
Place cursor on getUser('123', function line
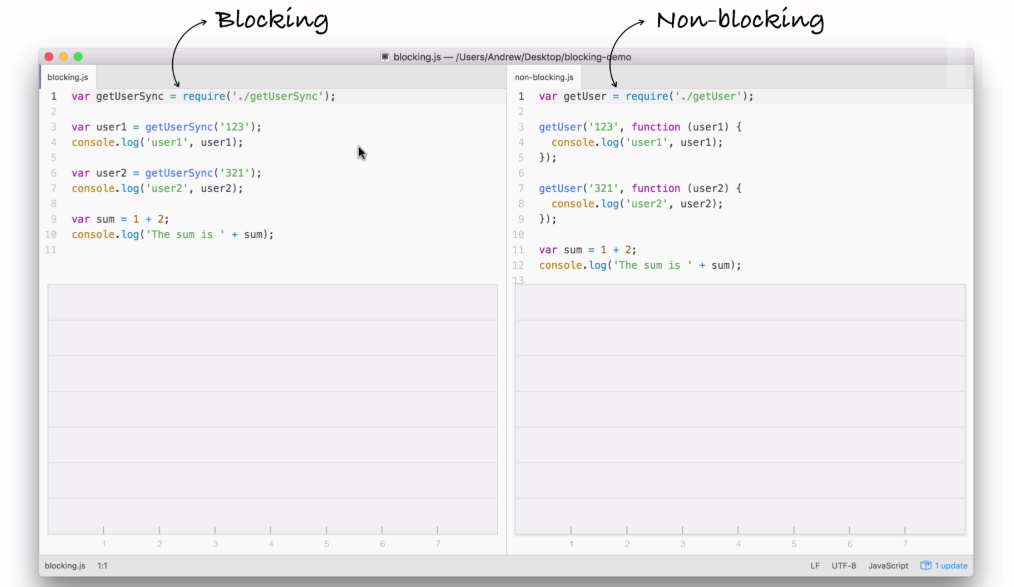pyautogui.click(x=640, y=127)
